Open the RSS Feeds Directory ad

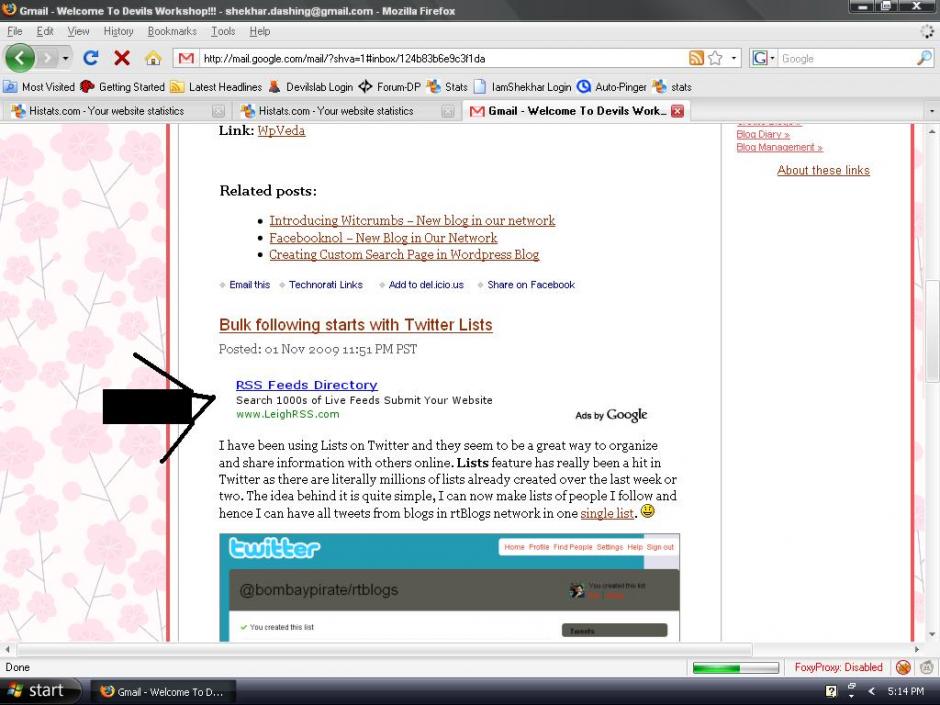(x=306, y=385)
